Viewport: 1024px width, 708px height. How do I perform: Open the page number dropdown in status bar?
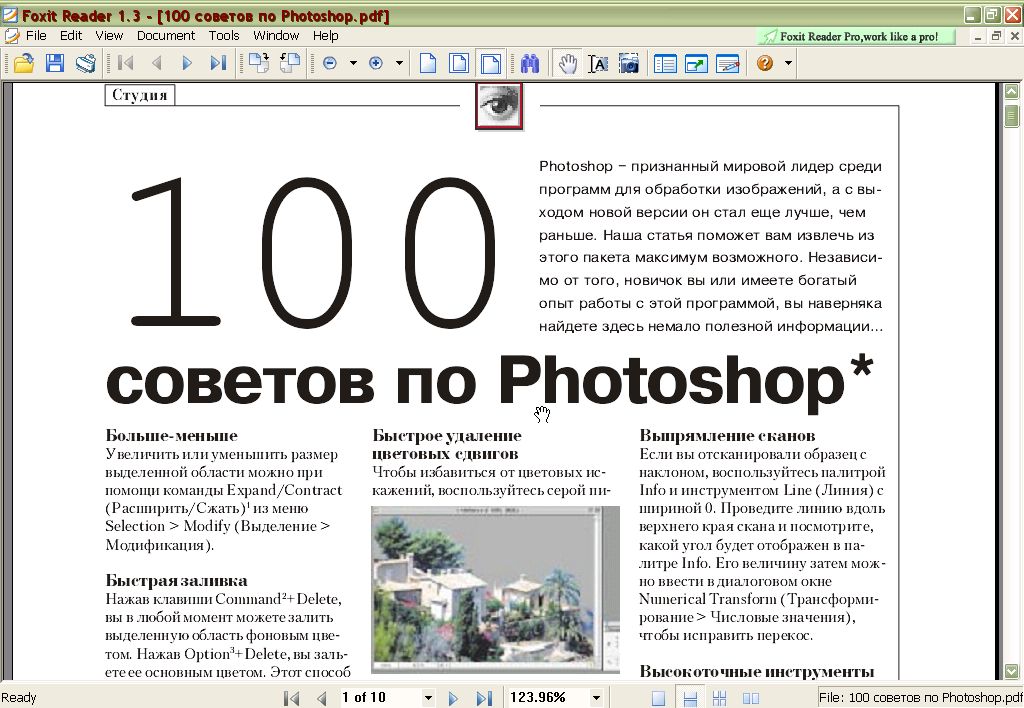(428, 698)
